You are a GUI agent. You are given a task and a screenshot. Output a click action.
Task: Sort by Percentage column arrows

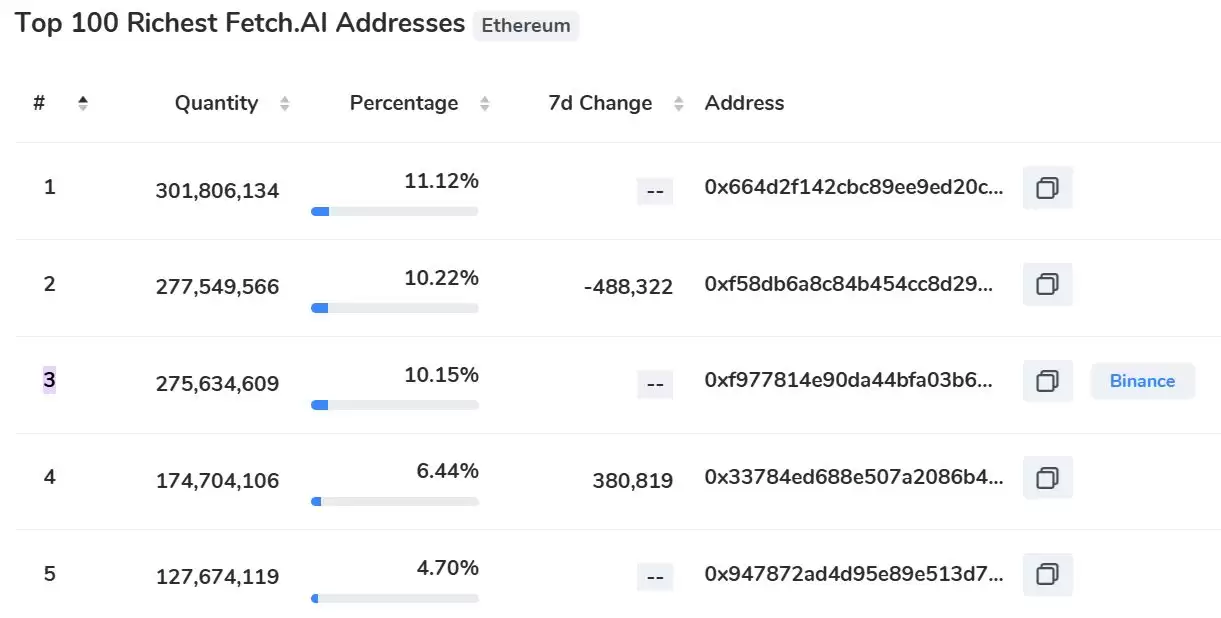485,103
